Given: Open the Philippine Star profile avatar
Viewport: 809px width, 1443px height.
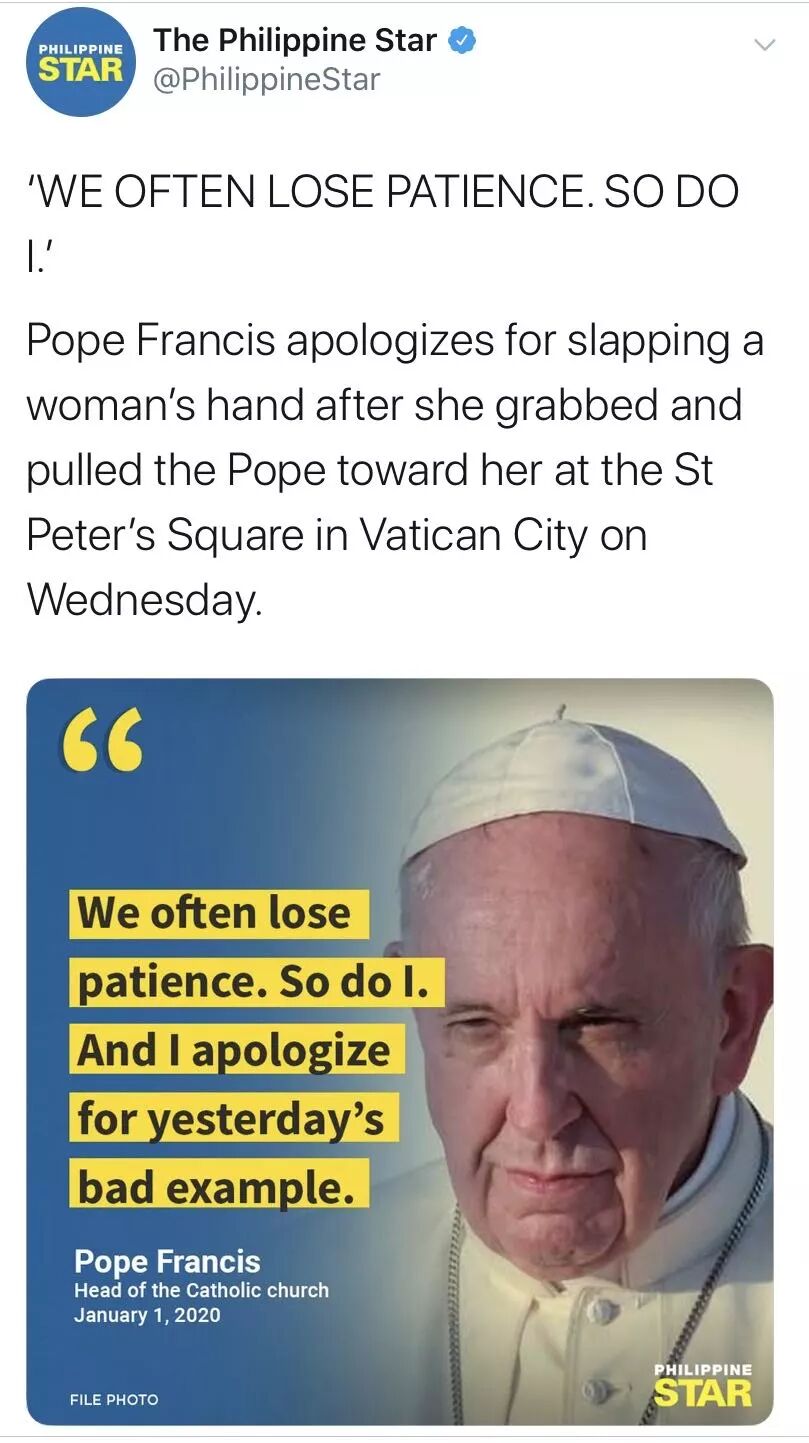Looking at the screenshot, I should [80, 62].
